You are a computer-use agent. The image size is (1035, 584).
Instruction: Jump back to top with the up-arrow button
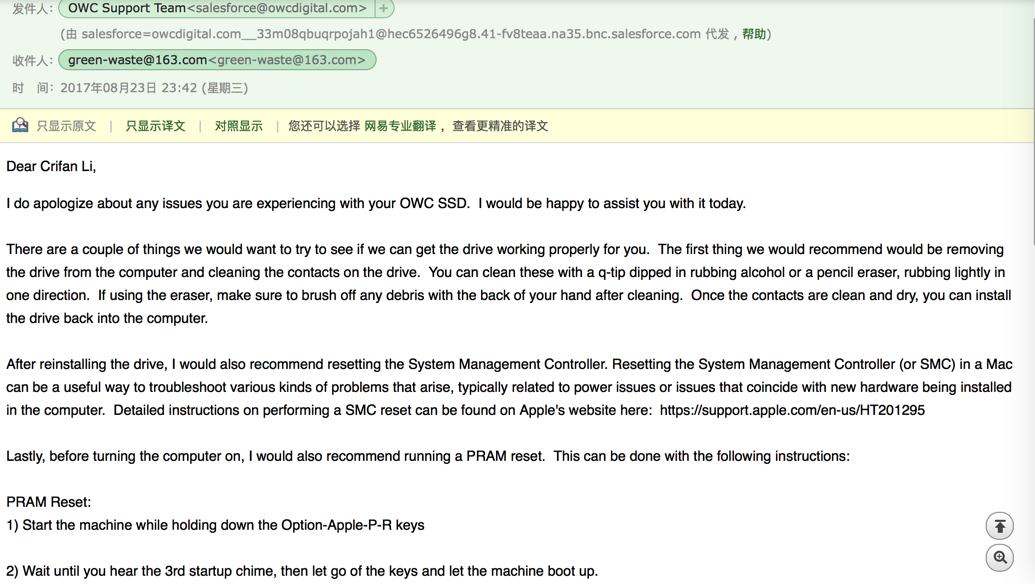pos(999,526)
